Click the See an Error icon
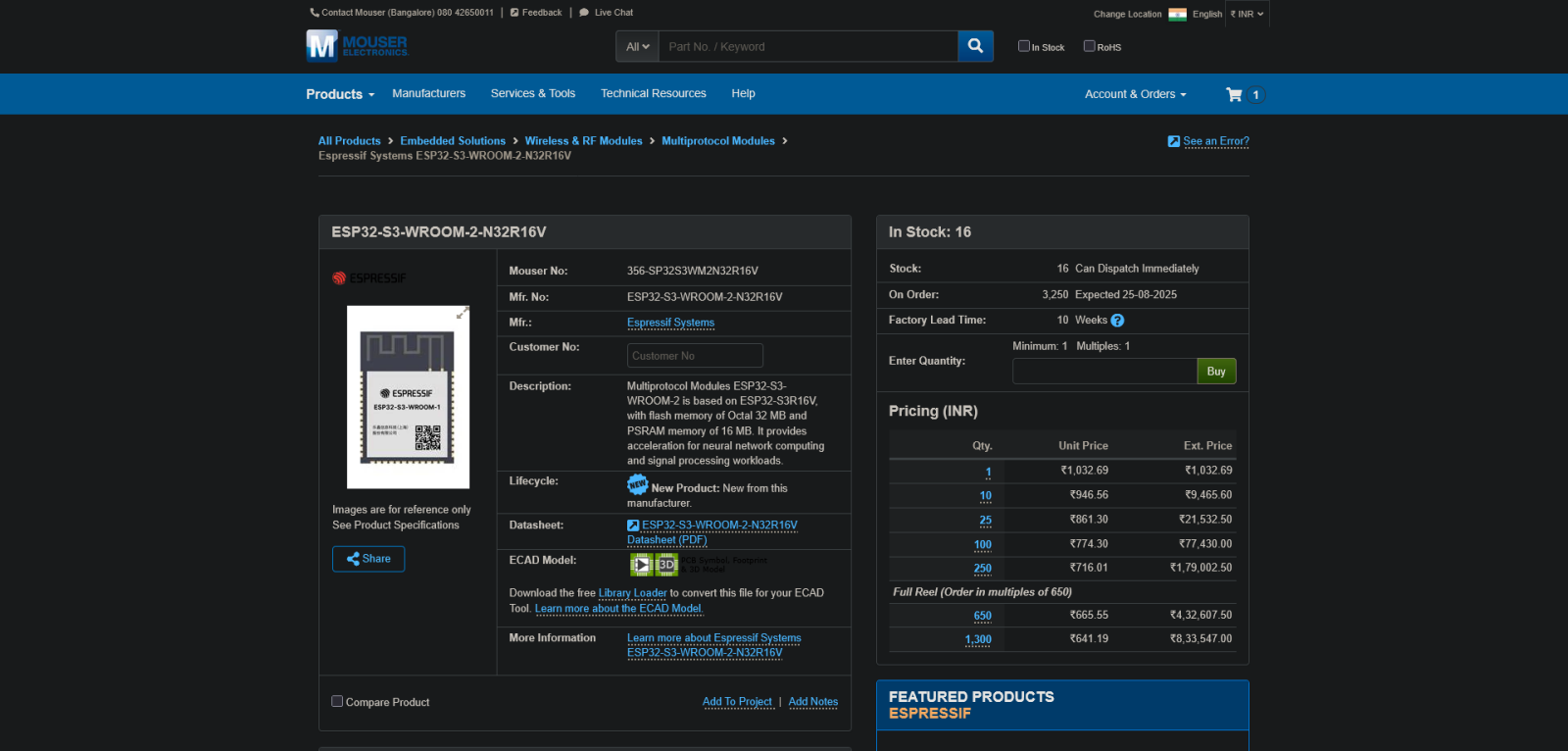Screen dimensions: 1568x751 pos(1174,141)
